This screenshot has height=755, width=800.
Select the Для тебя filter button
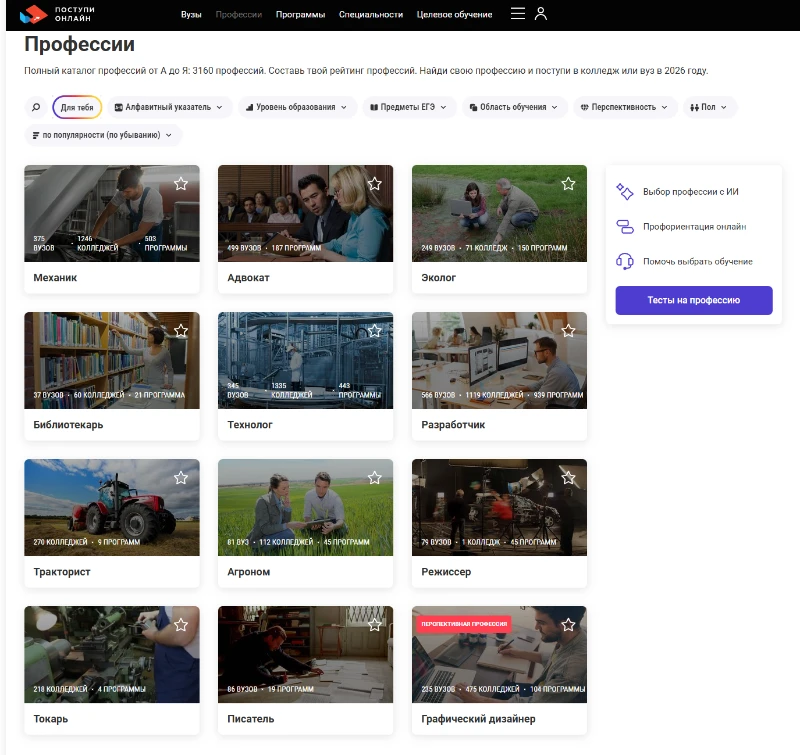[77, 107]
